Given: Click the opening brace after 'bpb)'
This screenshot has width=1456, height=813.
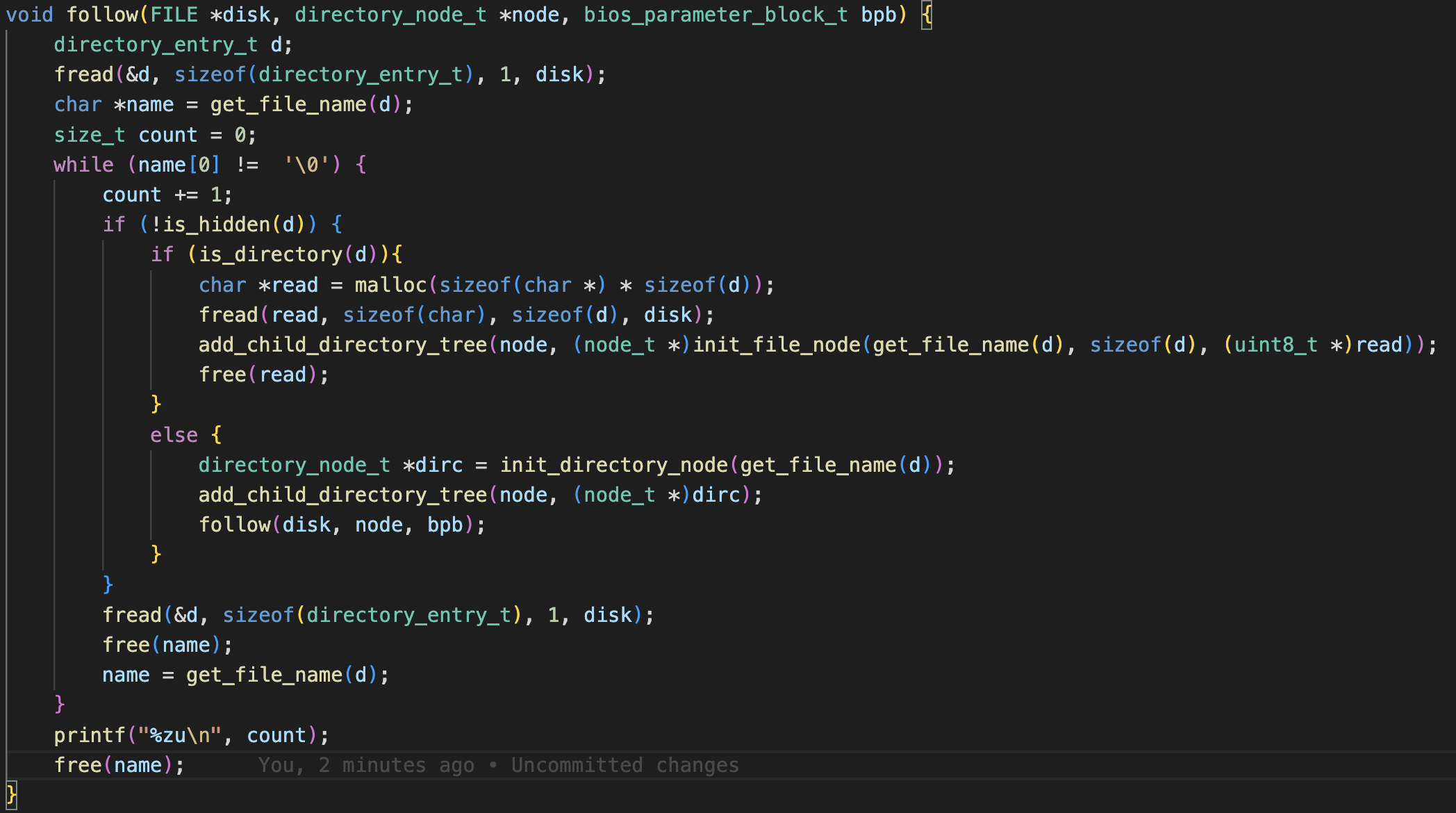Looking at the screenshot, I should click(927, 15).
